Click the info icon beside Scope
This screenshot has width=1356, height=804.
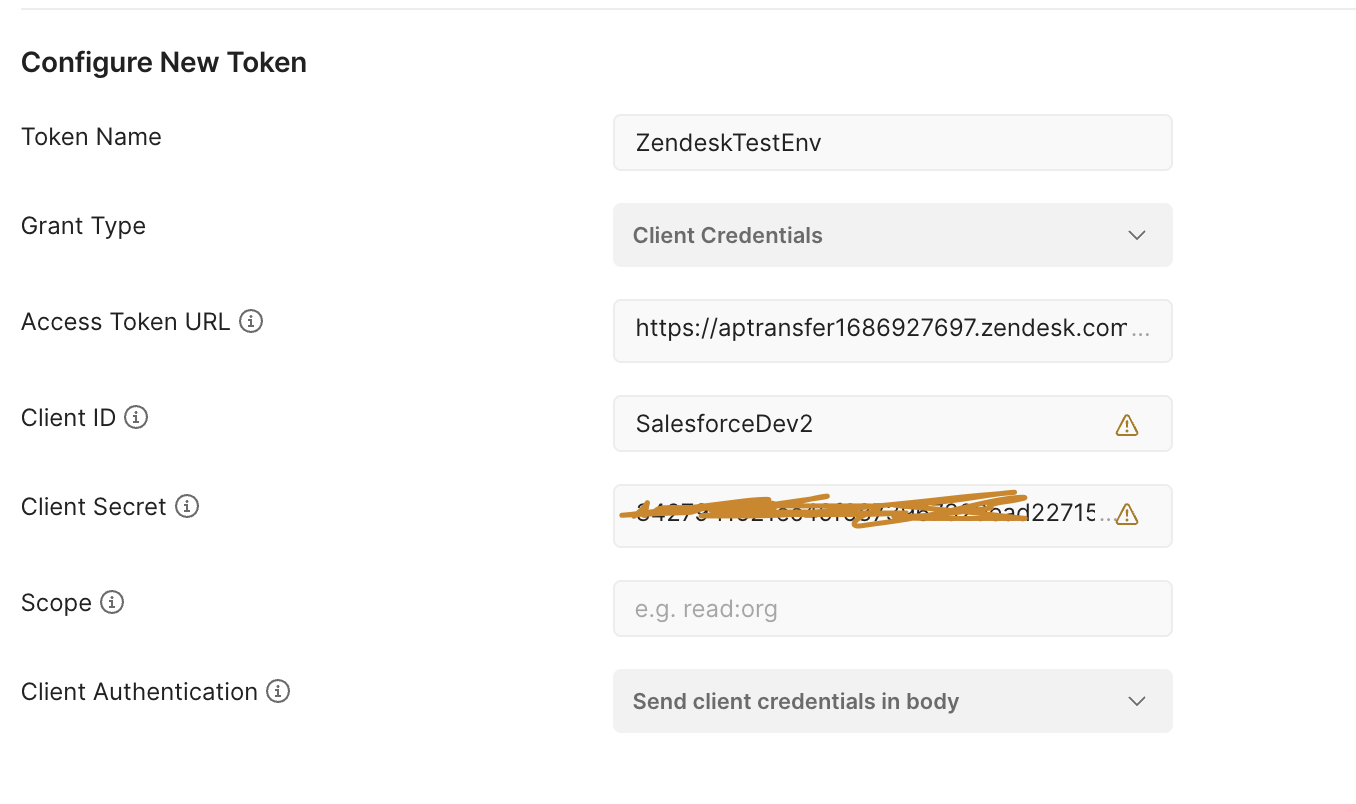[112, 603]
